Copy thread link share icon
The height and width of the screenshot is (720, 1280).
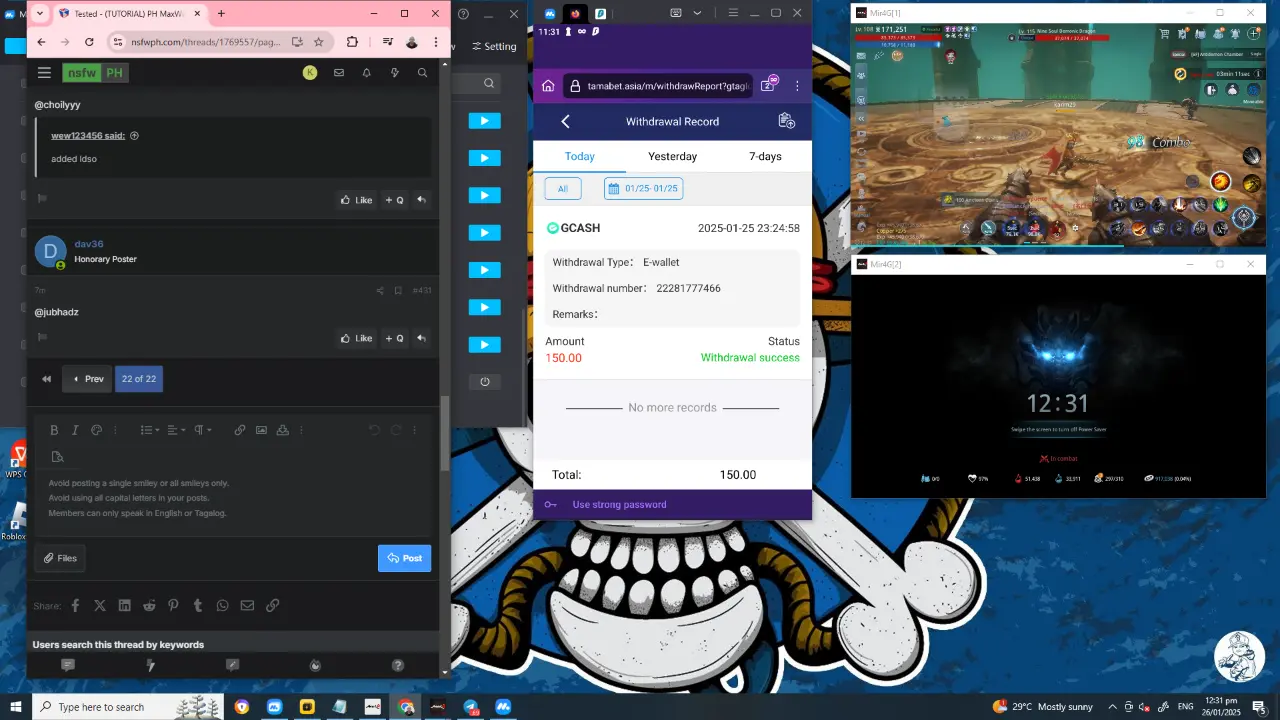272,605
